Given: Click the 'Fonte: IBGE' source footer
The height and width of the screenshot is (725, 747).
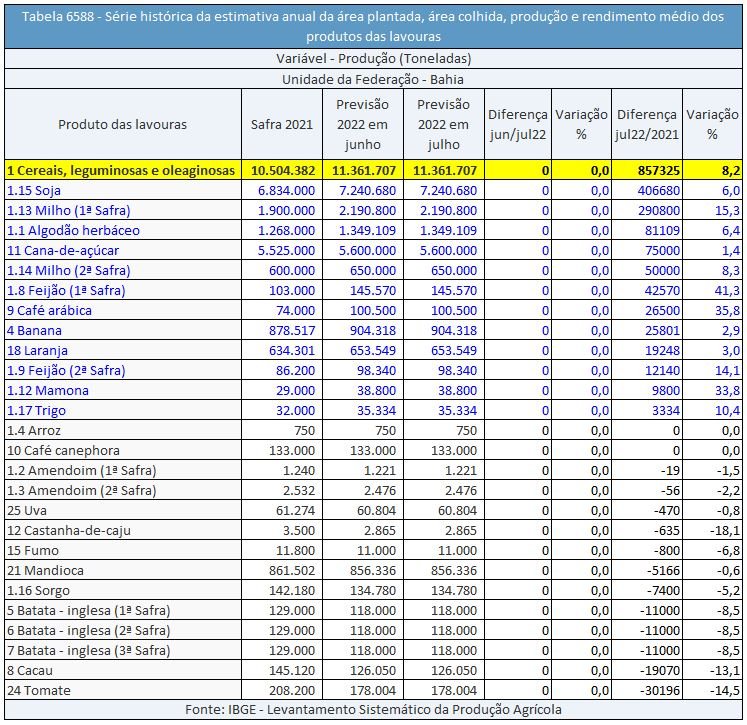Looking at the screenshot, I should coord(374,710).
